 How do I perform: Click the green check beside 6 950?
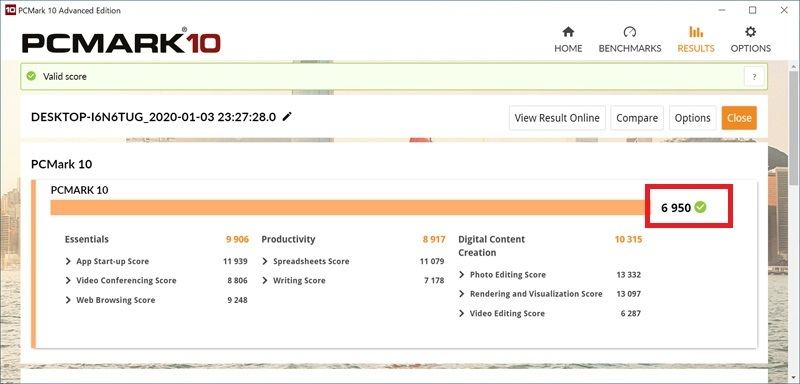[x=701, y=207]
